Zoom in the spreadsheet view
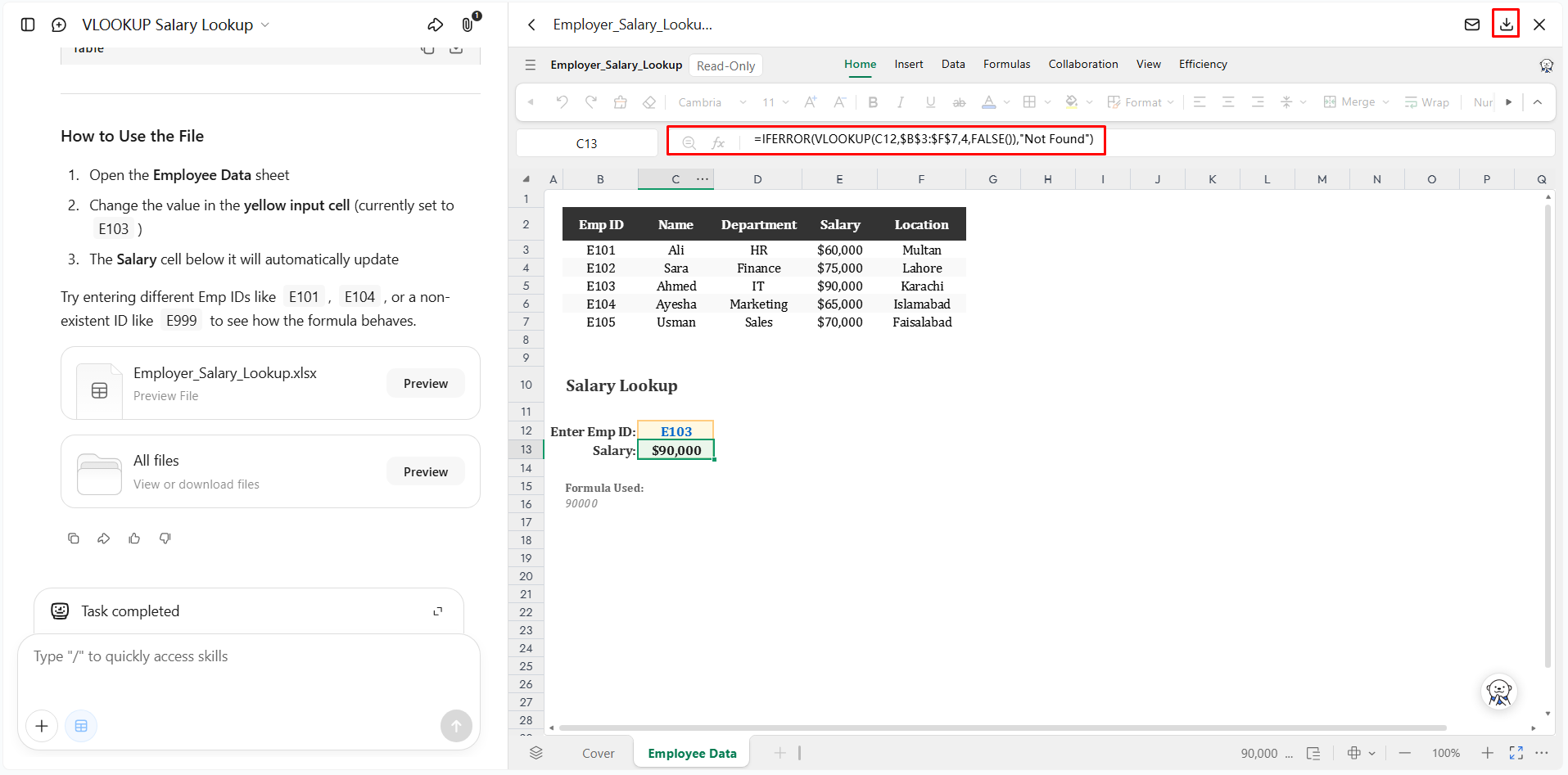 pyautogui.click(x=1488, y=753)
